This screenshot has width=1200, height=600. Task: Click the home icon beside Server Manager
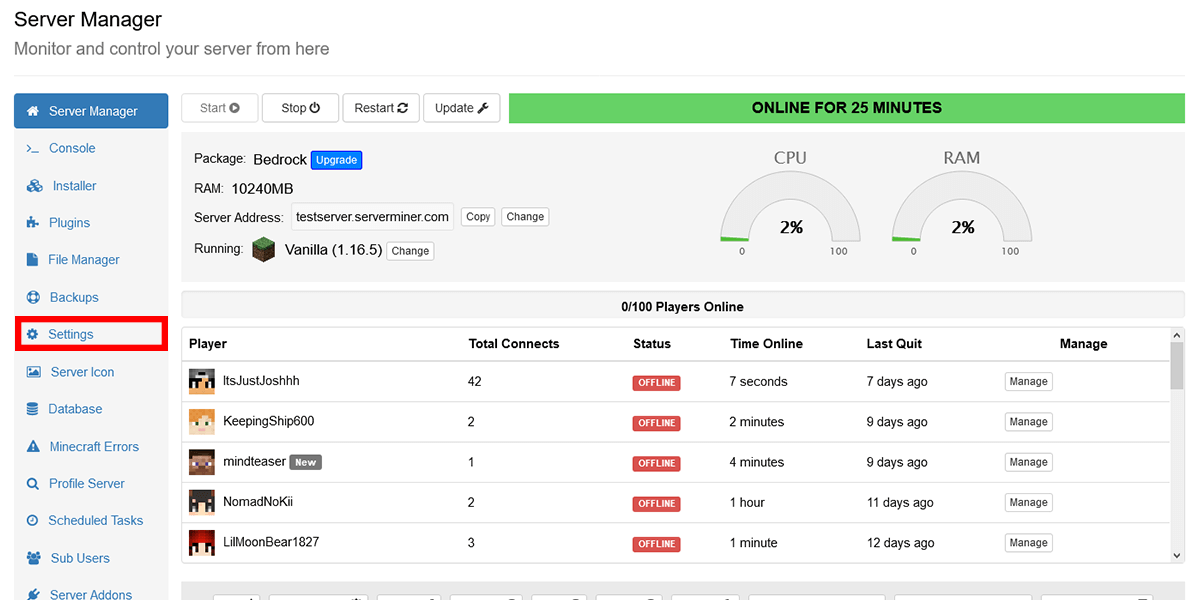click(x=33, y=111)
